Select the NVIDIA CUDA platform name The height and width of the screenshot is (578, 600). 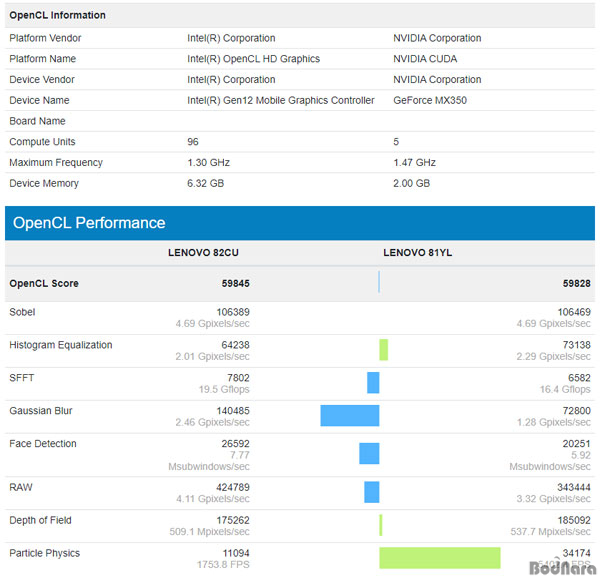tap(425, 59)
